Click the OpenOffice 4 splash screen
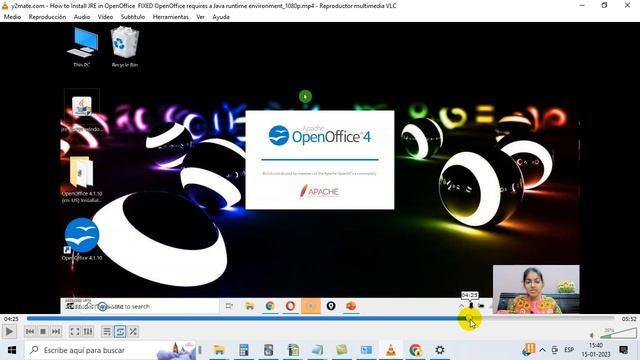The image size is (640, 360). pyautogui.click(x=320, y=160)
